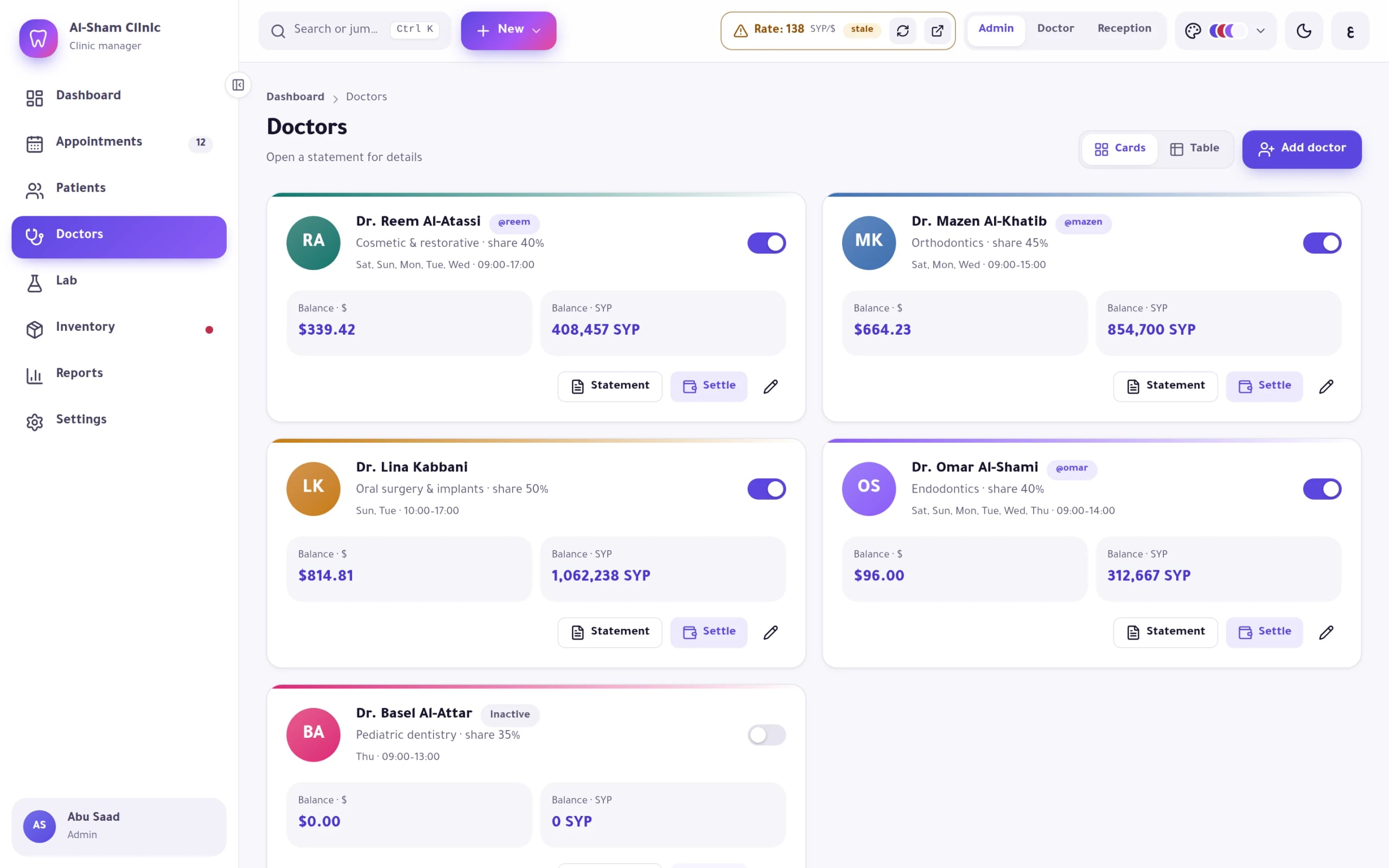Open Statement for Dr. Omar Al-Shami
This screenshot has height=868, width=1389.
[1165, 632]
